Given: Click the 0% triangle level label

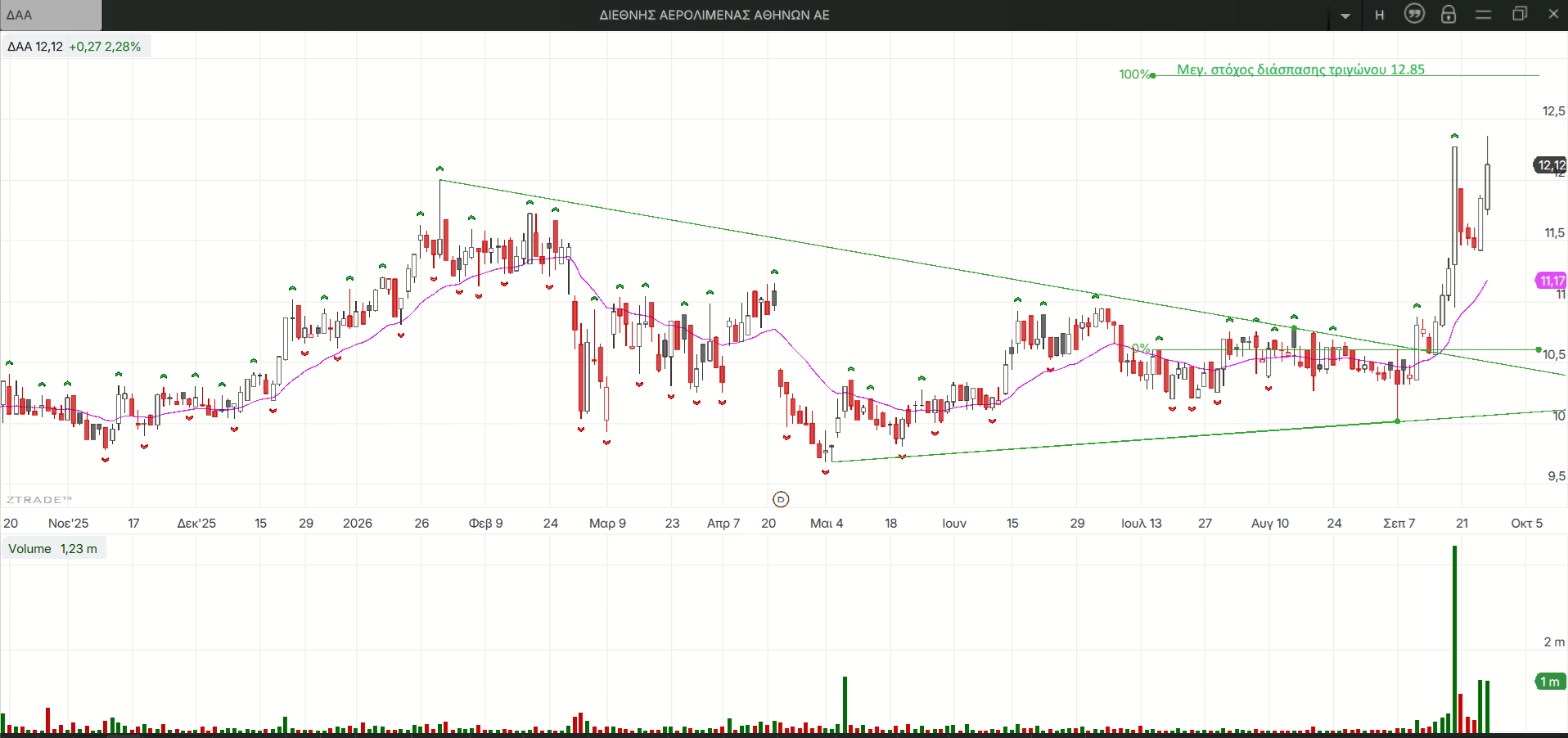Looking at the screenshot, I should pyautogui.click(x=1141, y=349).
